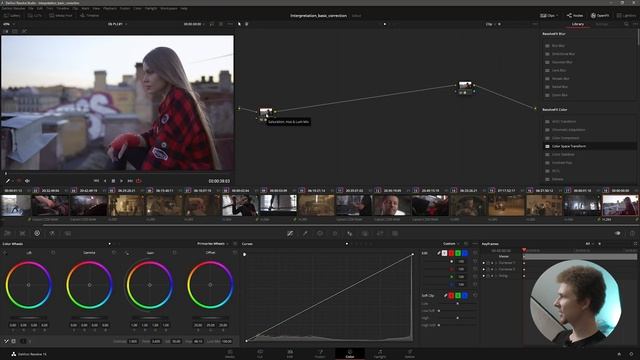Screen dimensions: 640x360
Task: Open the Lightbox view button
Action: tap(627, 16)
